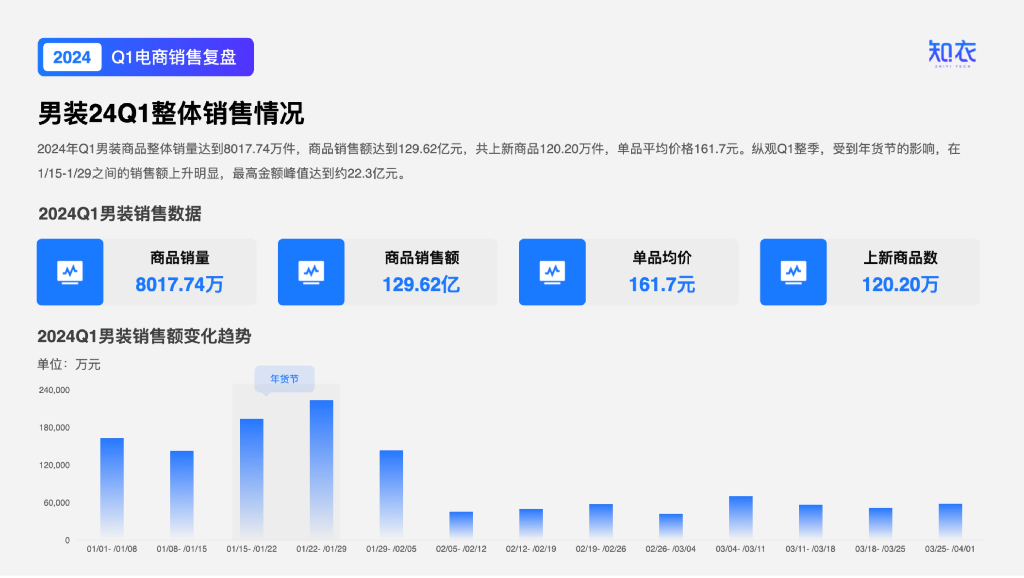Image resolution: width=1024 pixels, height=578 pixels.
Task: Click the 商品销售额 card label
Action: pos(422,258)
